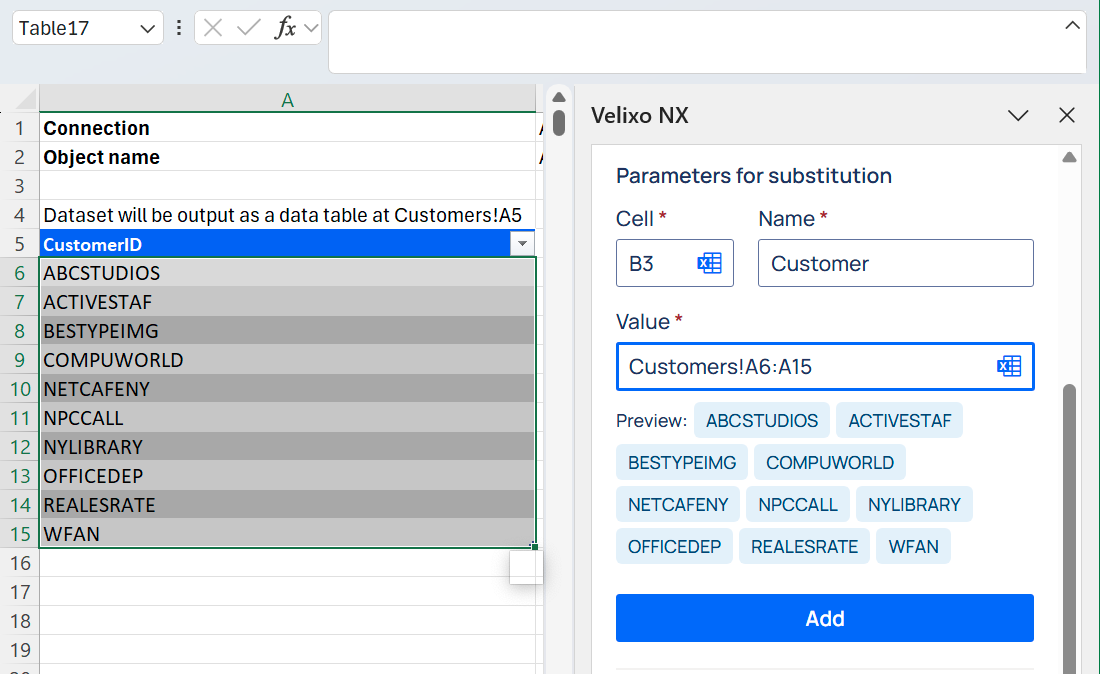
Task: Open the Name Box dropdown
Action: [147, 28]
